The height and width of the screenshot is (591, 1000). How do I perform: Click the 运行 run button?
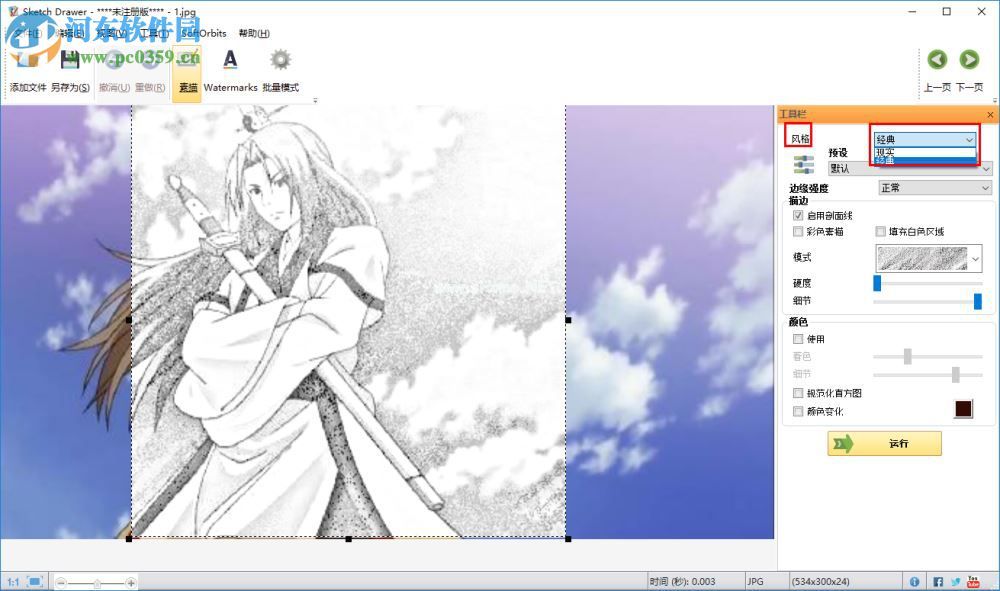(x=885, y=443)
